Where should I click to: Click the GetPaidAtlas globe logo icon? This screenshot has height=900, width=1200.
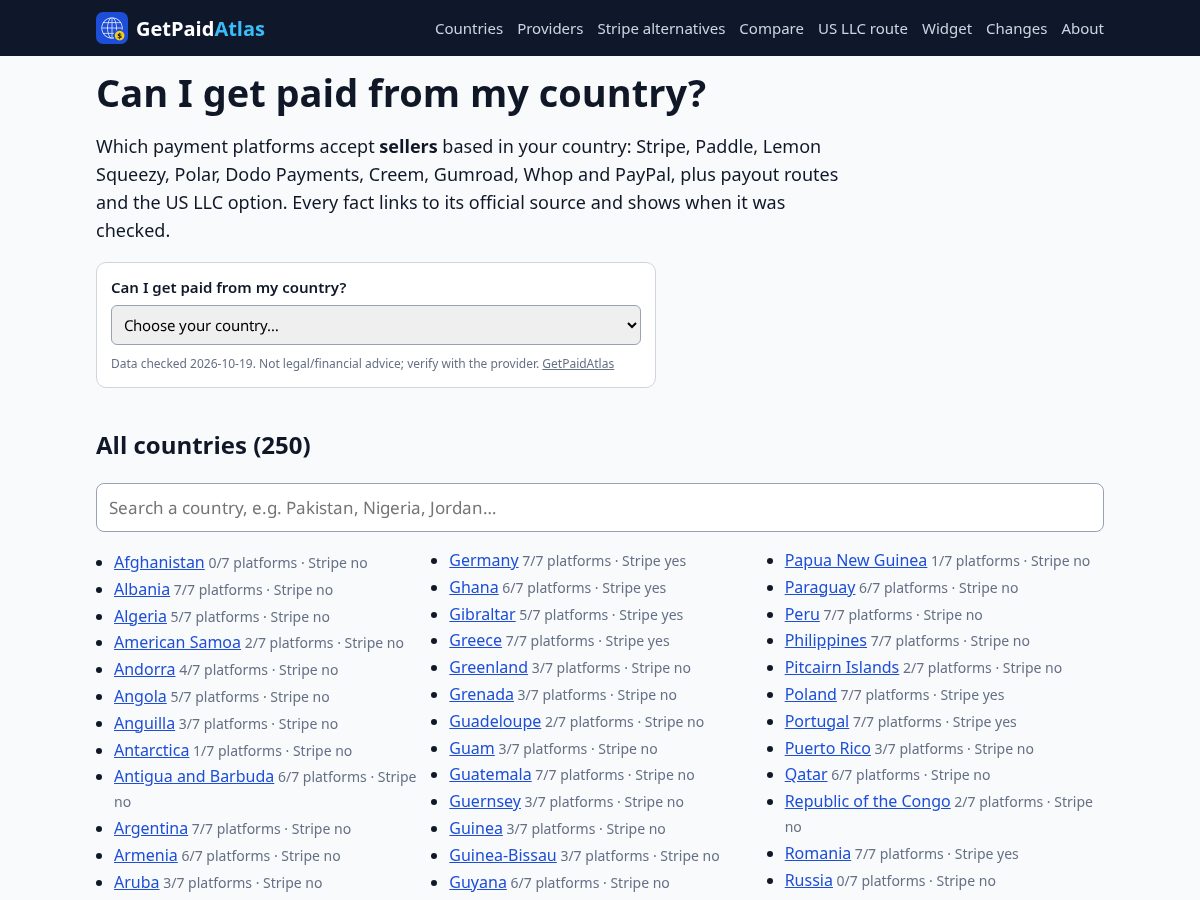[112, 28]
